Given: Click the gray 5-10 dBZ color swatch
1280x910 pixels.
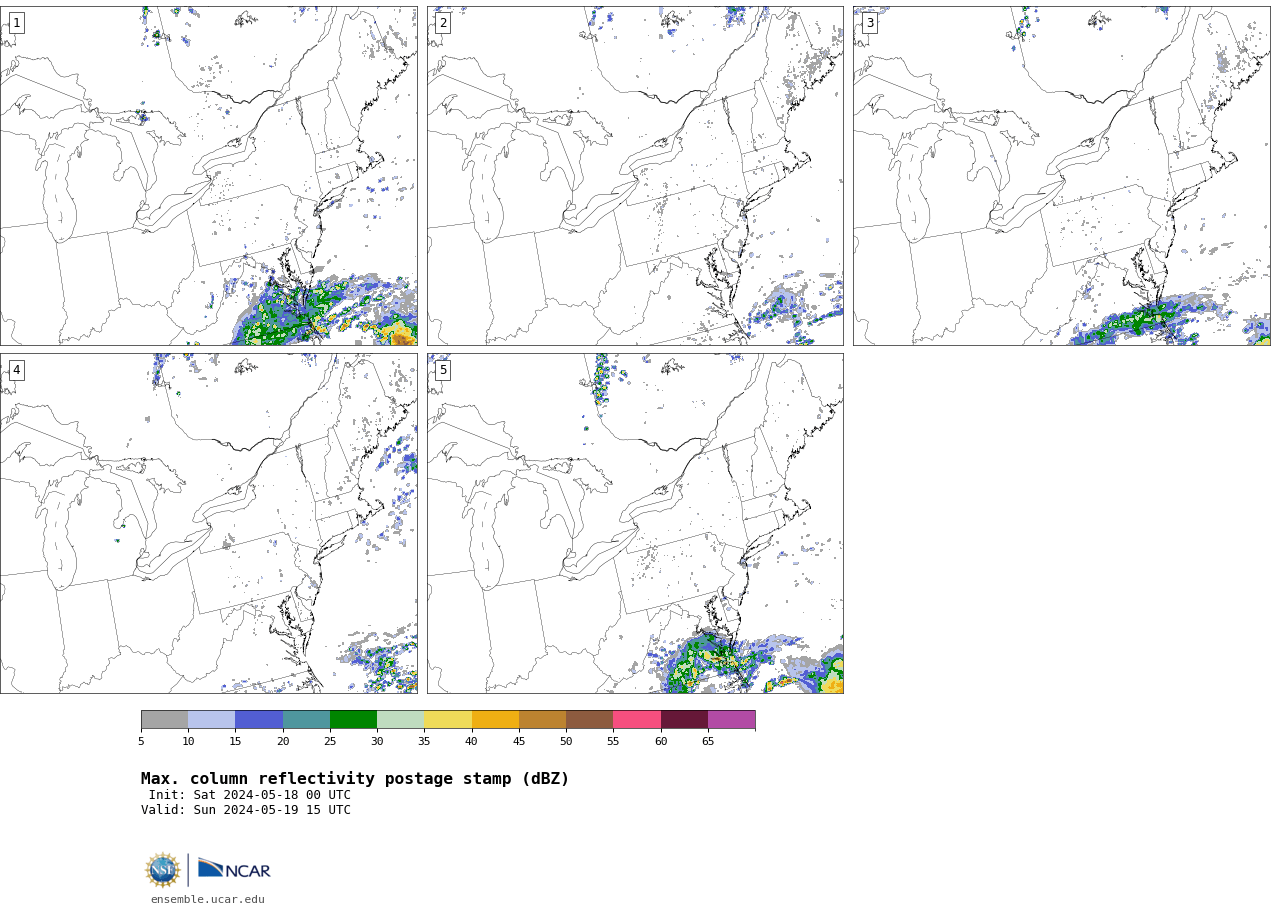Looking at the screenshot, I should point(164,720).
